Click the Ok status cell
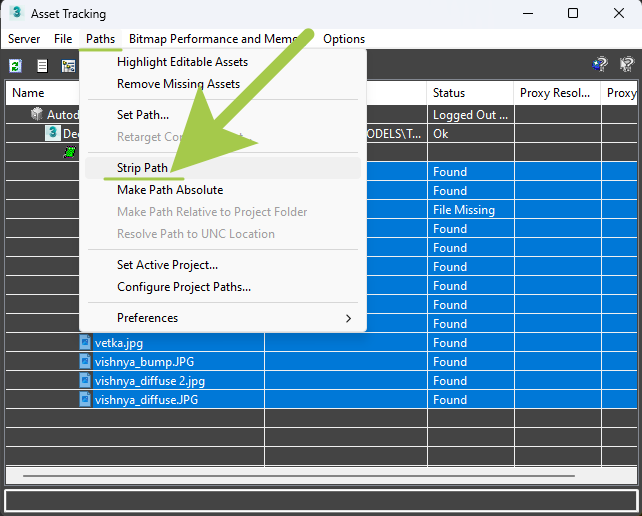Screen dimensions: 642x516 click(x=470, y=134)
